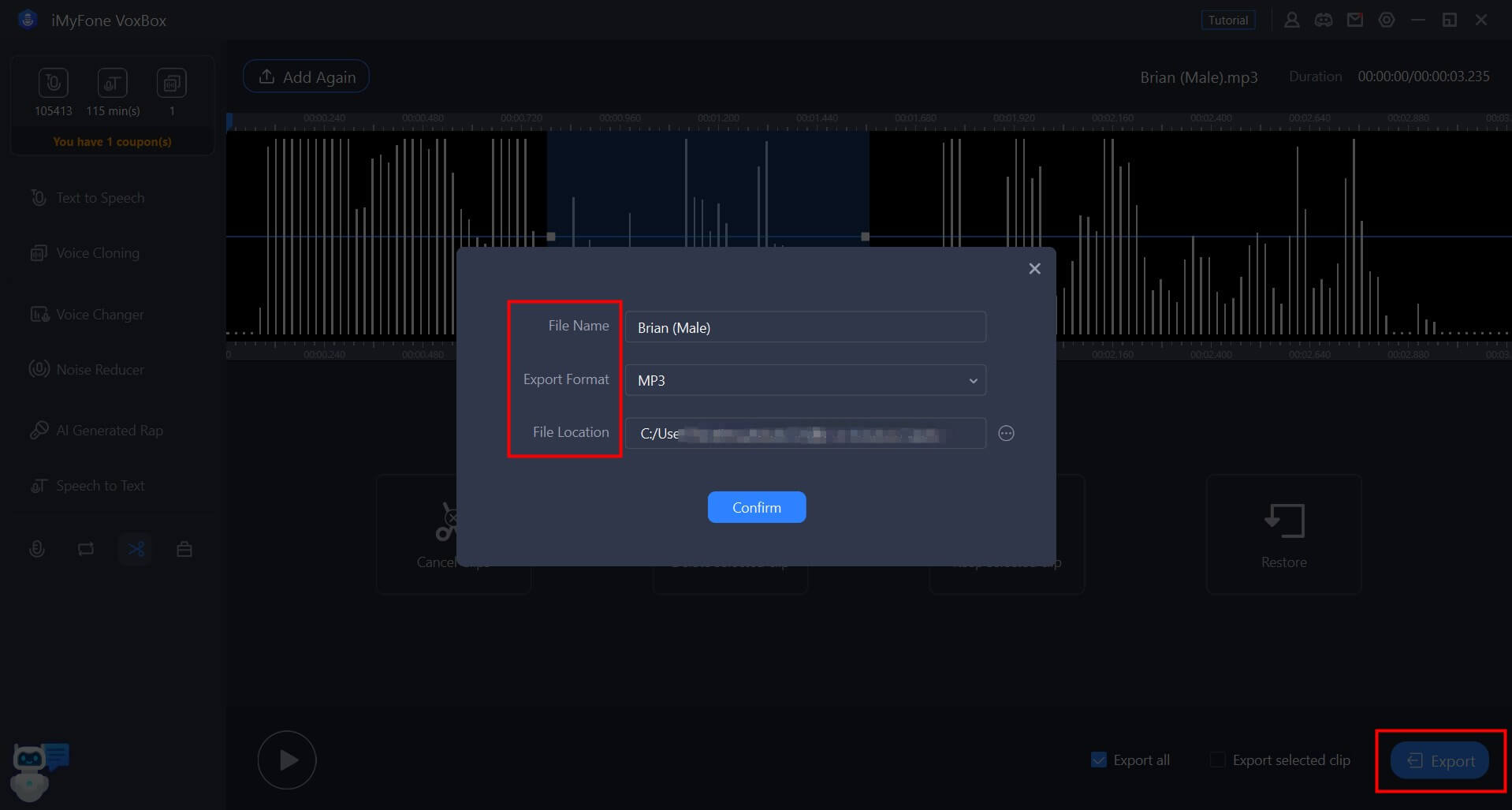Image resolution: width=1512 pixels, height=810 pixels.
Task: Open the Export Format MP3 dropdown
Action: (805, 380)
